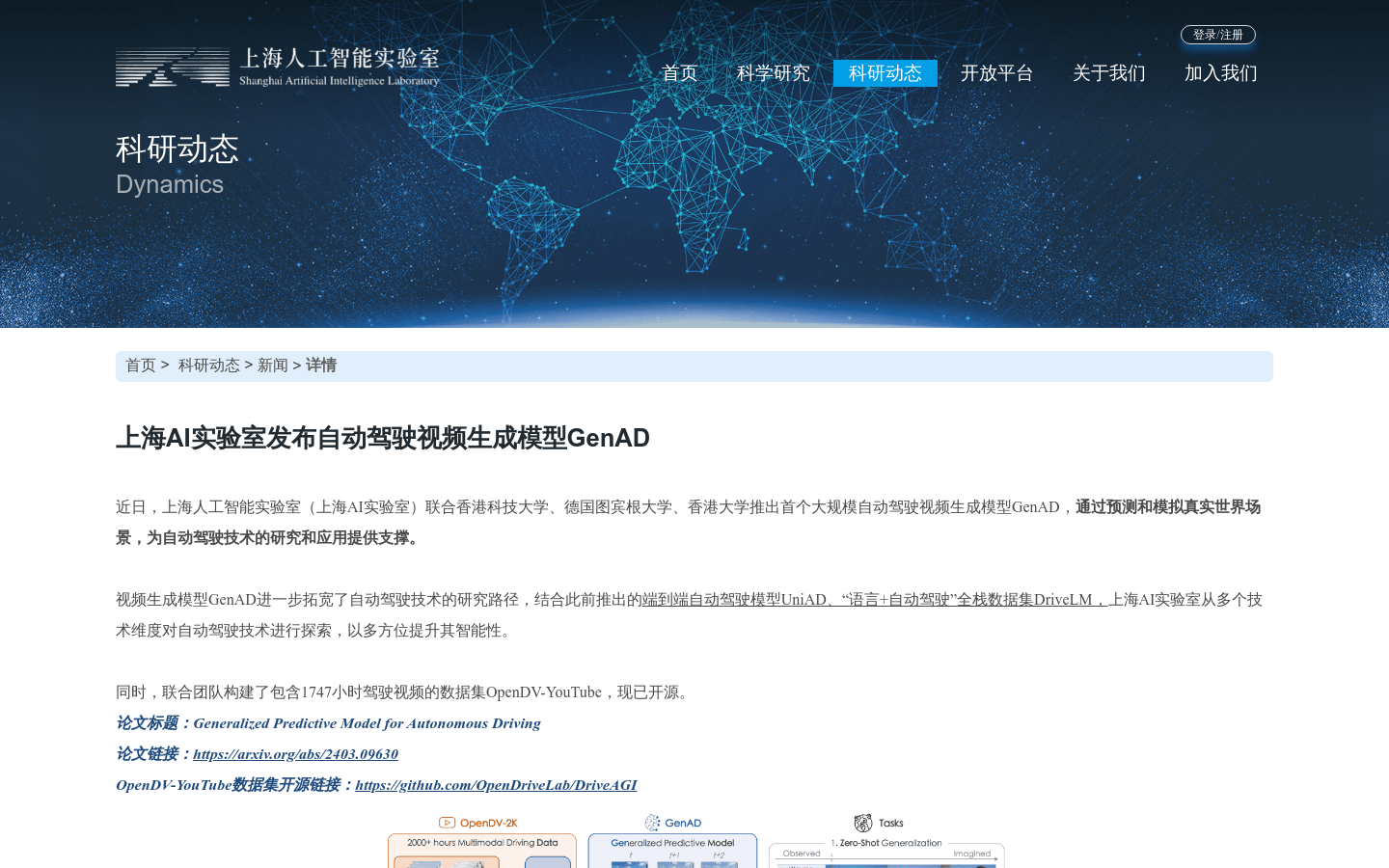Open the 关于我们 menu item
Image resolution: width=1389 pixels, height=868 pixels.
1108,73
